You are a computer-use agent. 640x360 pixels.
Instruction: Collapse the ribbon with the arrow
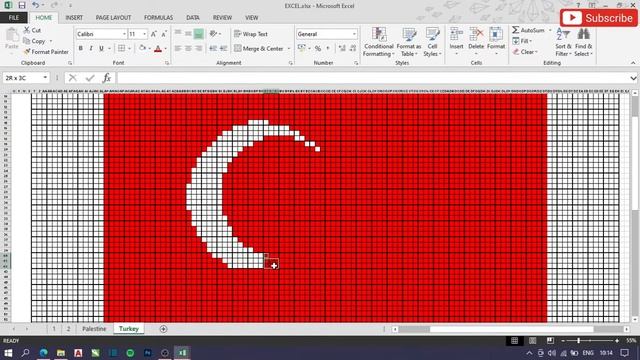point(633,63)
